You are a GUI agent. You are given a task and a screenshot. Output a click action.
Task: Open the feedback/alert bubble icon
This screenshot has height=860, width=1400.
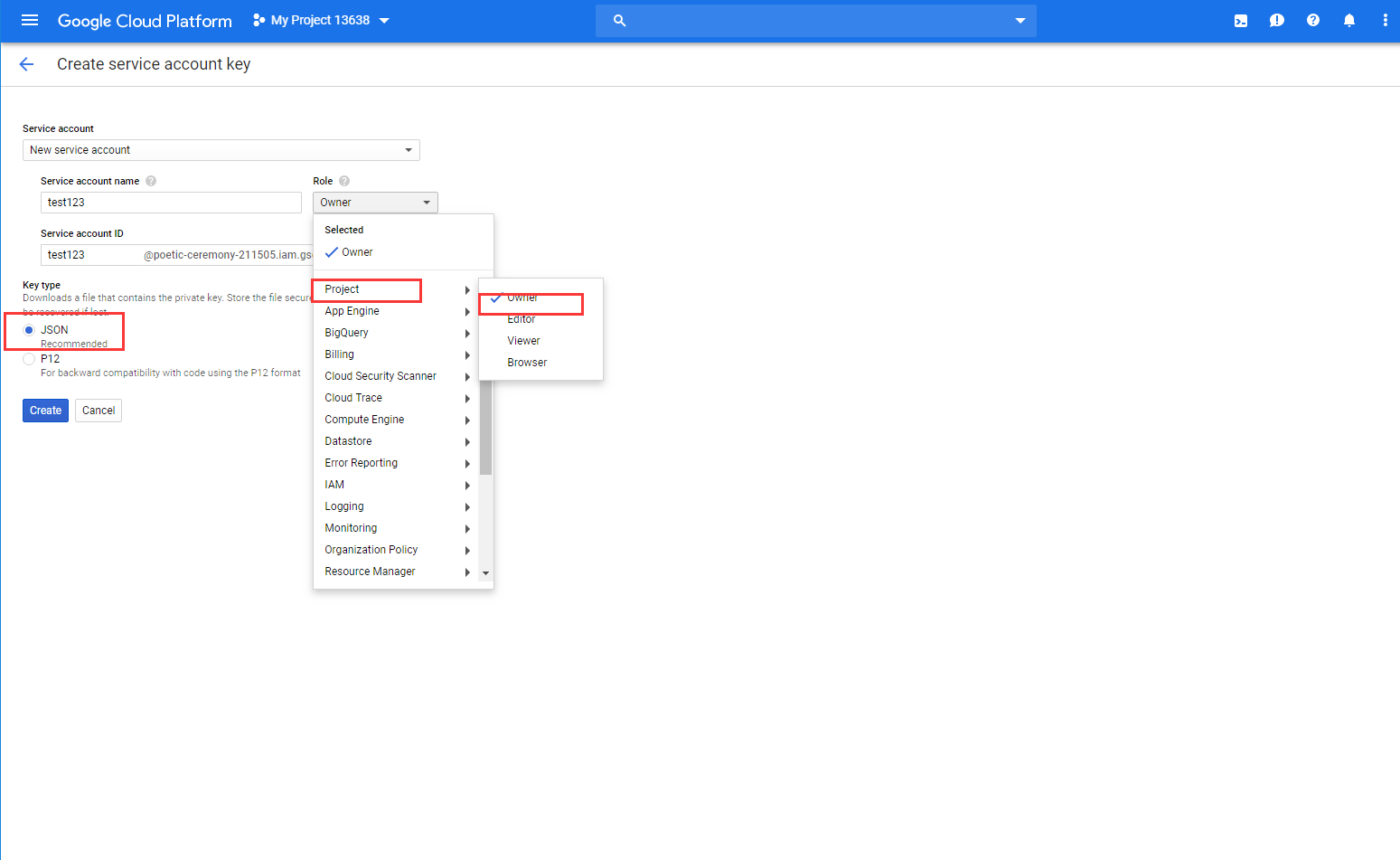tap(1277, 21)
